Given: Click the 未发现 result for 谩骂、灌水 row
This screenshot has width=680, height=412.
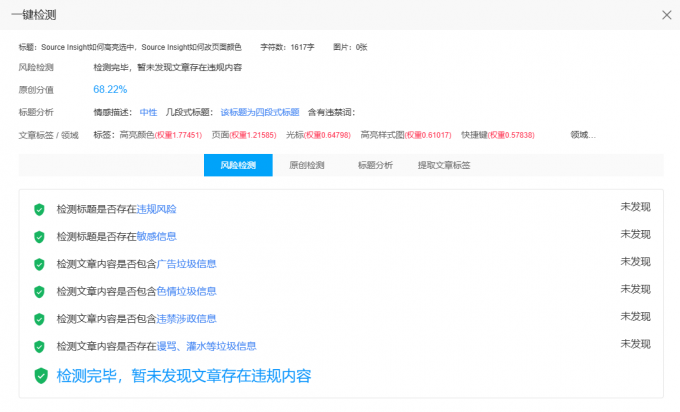Looking at the screenshot, I should pyautogui.click(x=635, y=343).
